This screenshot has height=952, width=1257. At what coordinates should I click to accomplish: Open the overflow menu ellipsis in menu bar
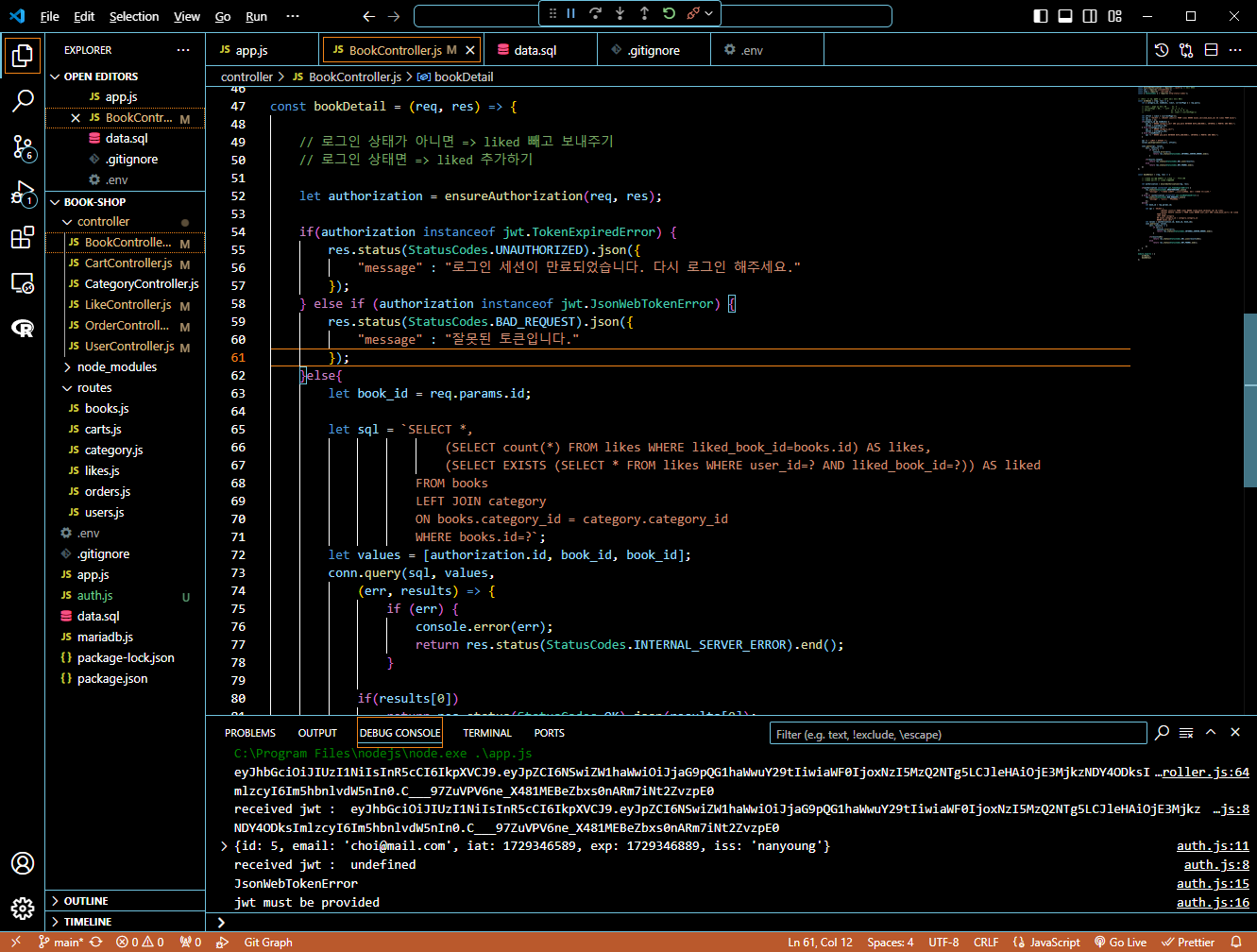[293, 16]
